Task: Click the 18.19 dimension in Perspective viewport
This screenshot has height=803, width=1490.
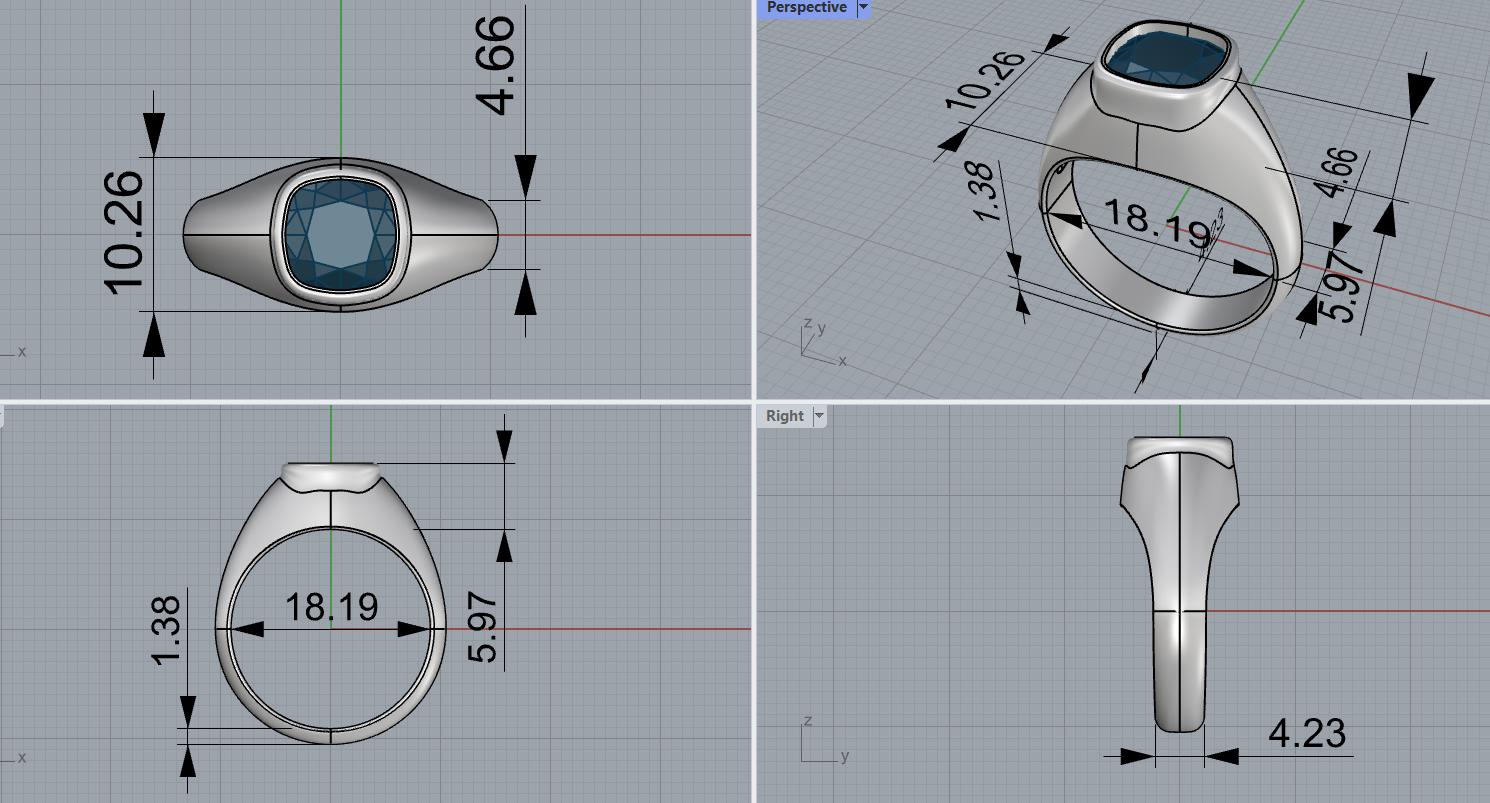Action: pyautogui.click(x=1157, y=223)
